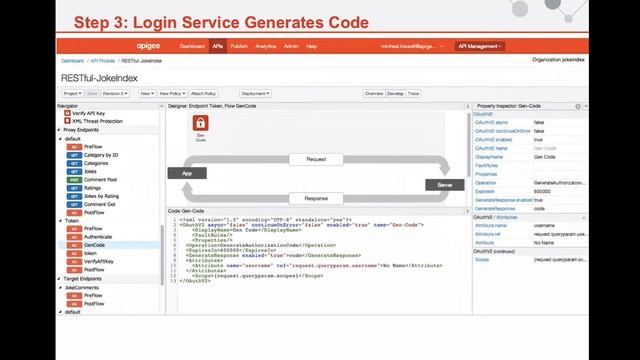Open the Publish menu
This screenshot has height=360, width=640.
point(239,46)
